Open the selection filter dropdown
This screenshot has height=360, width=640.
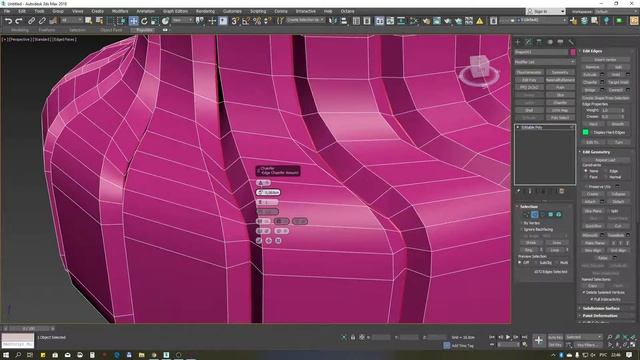pyautogui.click(x=71, y=20)
